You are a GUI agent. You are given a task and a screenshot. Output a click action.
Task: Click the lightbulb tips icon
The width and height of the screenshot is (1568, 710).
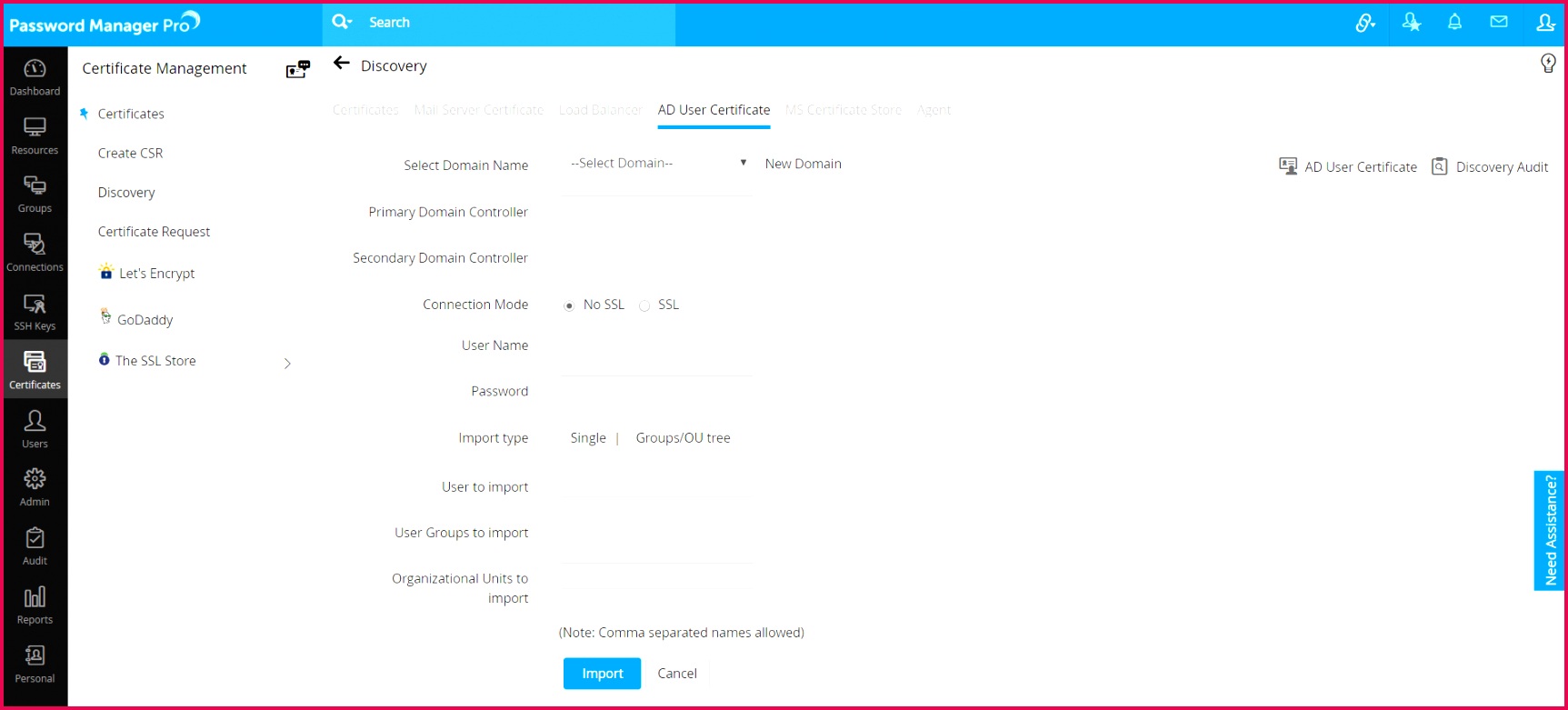pyautogui.click(x=1548, y=63)
